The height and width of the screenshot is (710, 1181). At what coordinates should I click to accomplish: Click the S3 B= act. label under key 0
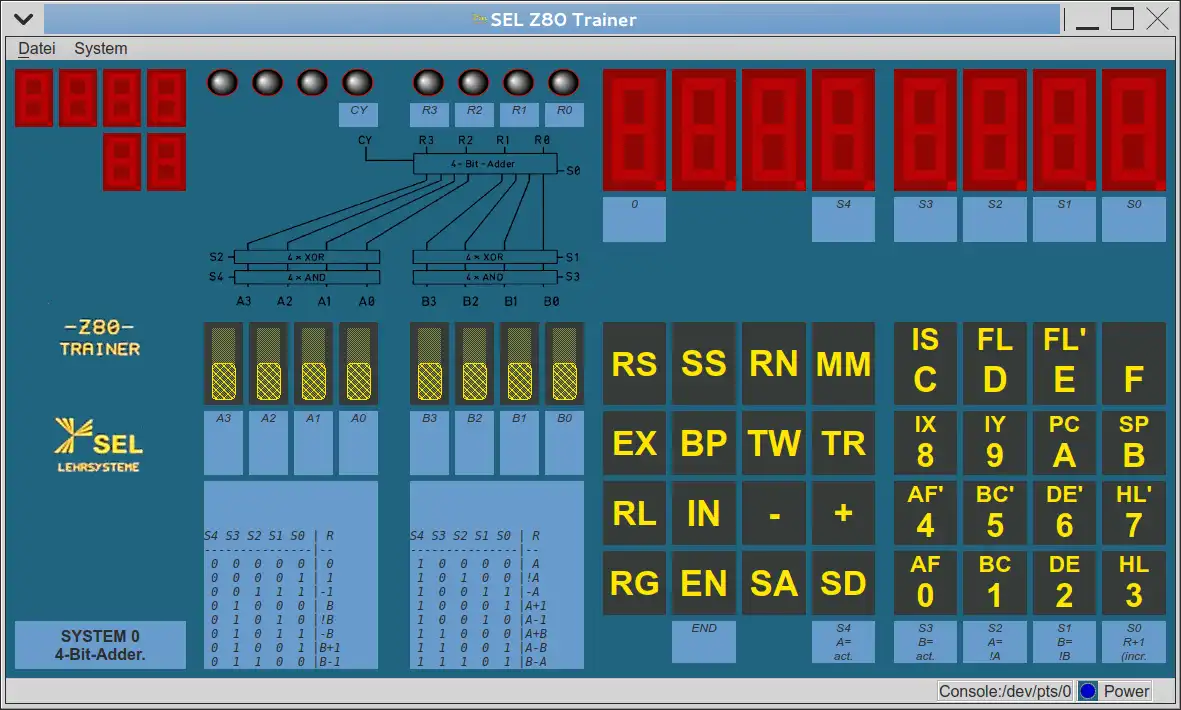(x=925, y=641)
